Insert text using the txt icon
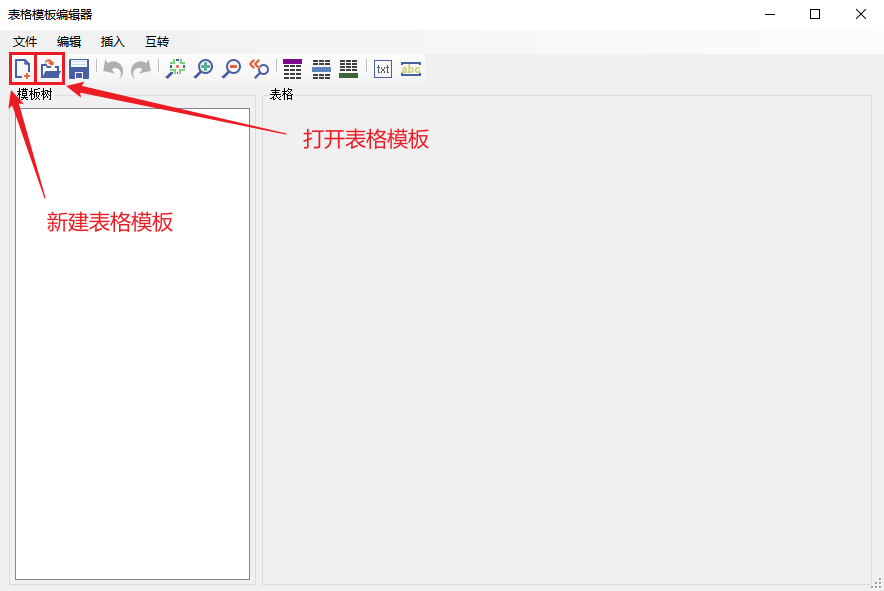This screenshot has height=591, width=884. (383, 69)
